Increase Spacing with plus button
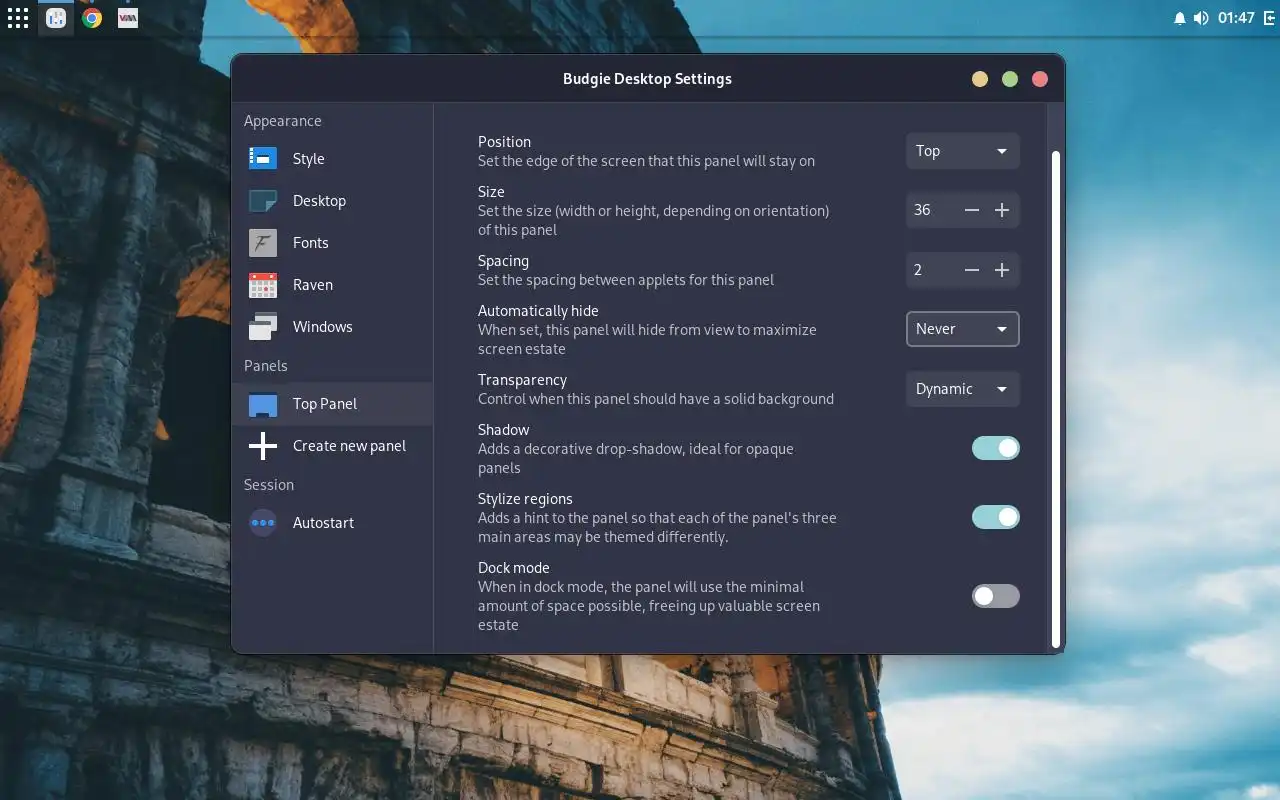The image size is (1280, 800). pyautogui.click(x=1002, y=270)
